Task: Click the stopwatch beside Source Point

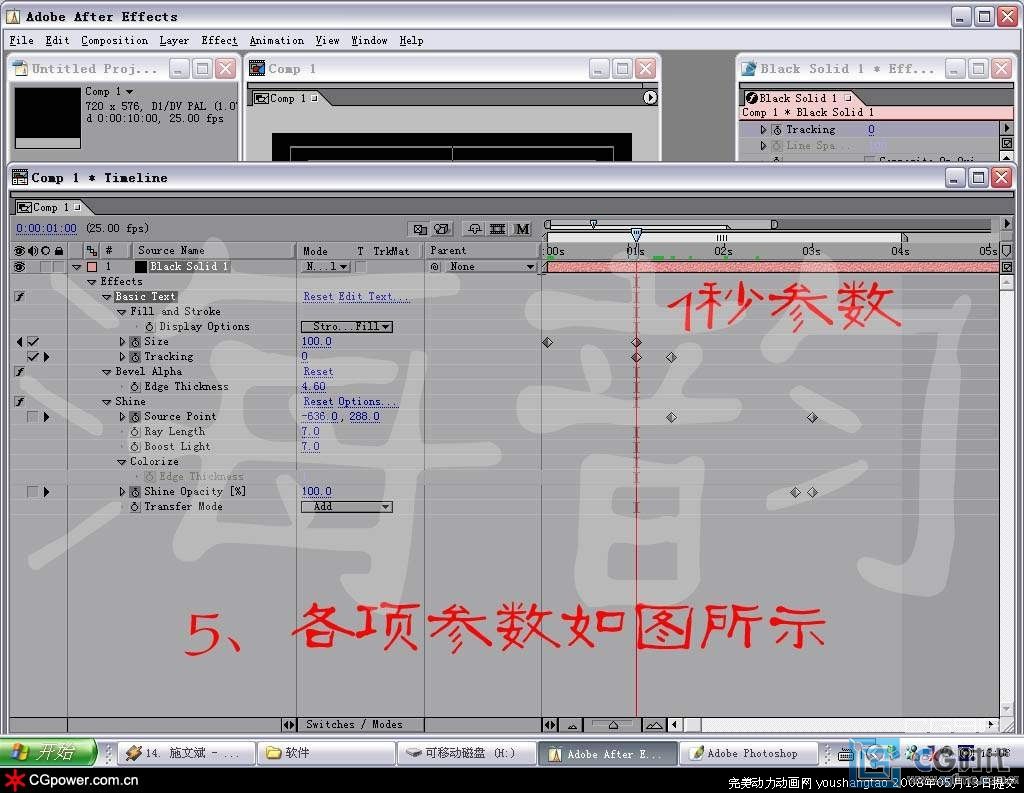Action: pyautogui.click(x=135, y=417)
